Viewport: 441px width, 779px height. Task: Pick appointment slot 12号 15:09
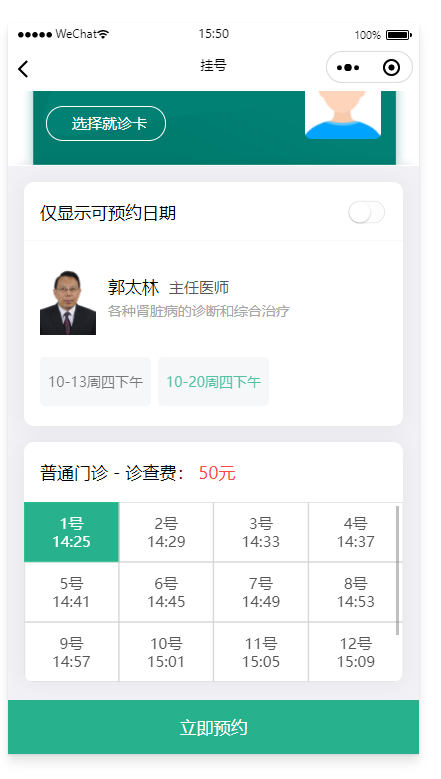[355, 652]
